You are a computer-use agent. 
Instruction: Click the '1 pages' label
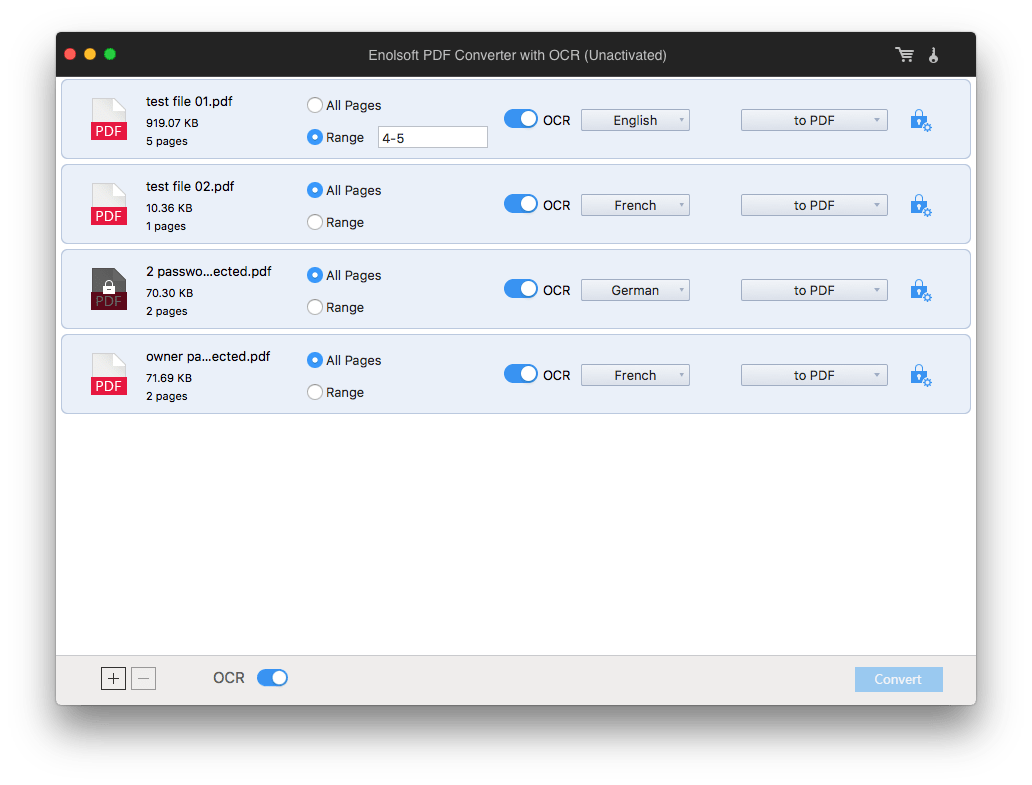(166, 226)
